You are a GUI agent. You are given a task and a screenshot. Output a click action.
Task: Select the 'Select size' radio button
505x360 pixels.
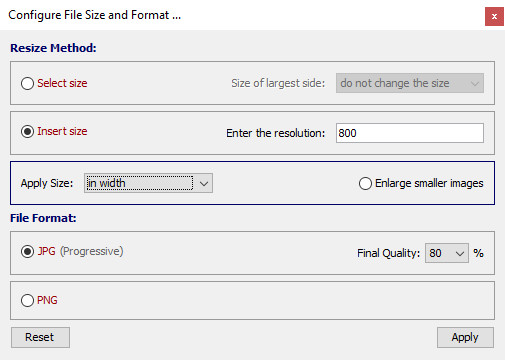point(27,83)
